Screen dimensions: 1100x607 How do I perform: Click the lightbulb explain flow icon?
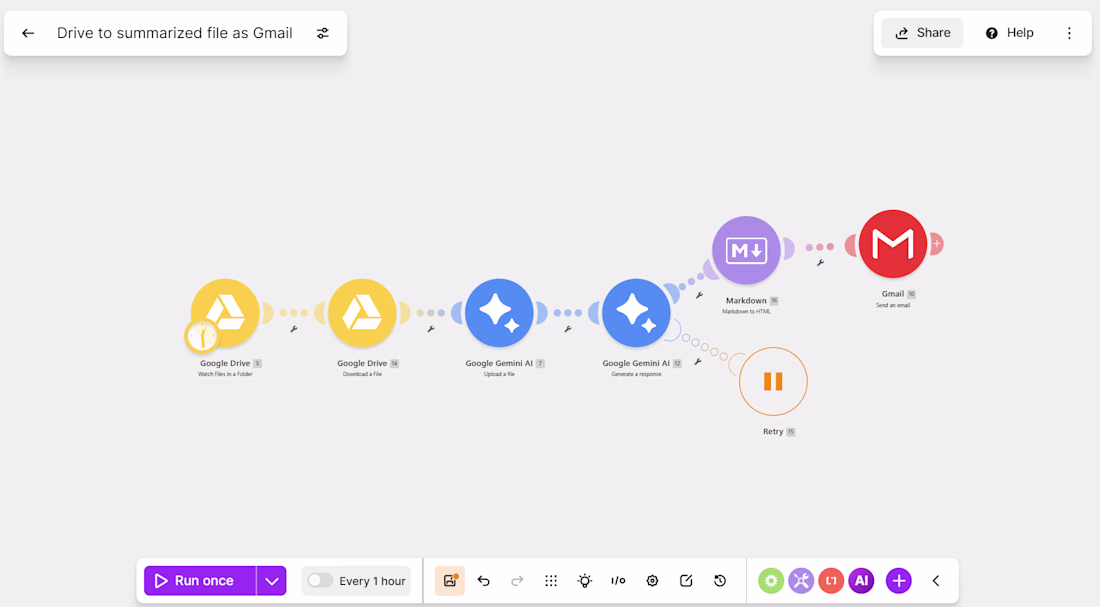tap(584, 581)
